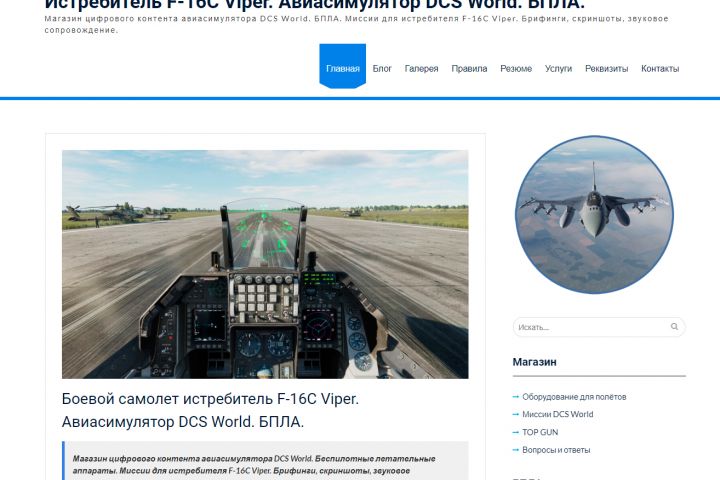Go to the Контакты page

(660, 68)
